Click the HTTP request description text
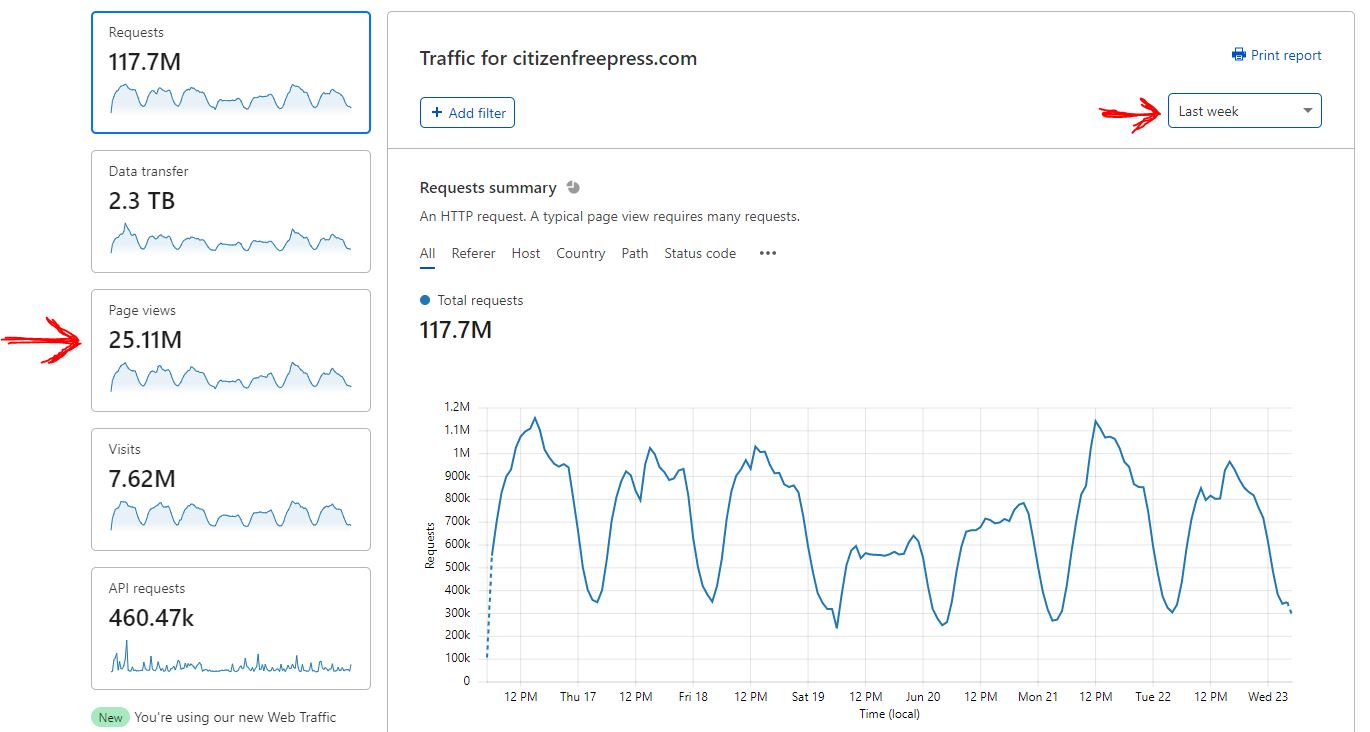The image size is (1370, 732). click(610, 216)
